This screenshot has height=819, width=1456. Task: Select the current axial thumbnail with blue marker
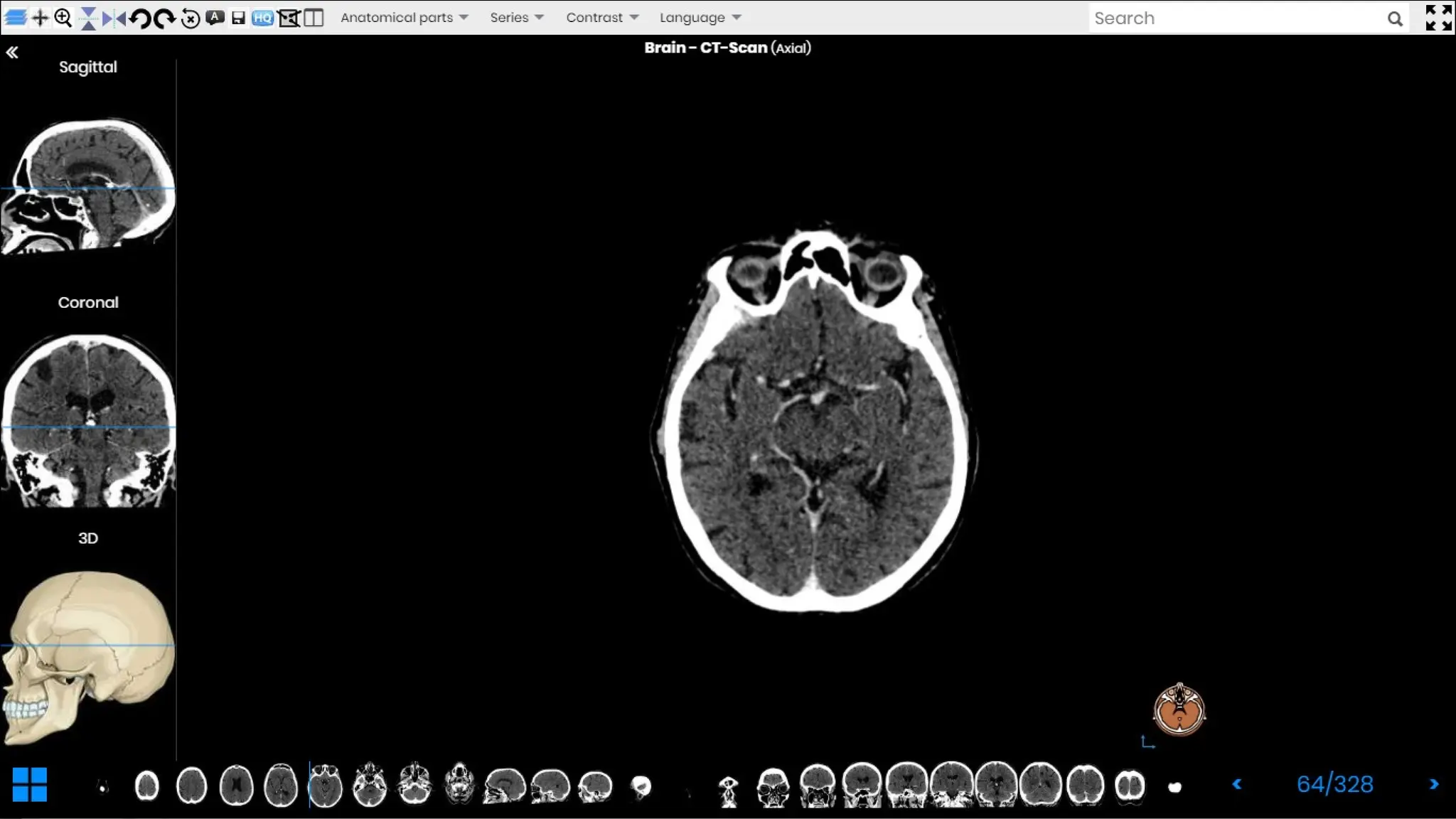[x=326, y=785]
